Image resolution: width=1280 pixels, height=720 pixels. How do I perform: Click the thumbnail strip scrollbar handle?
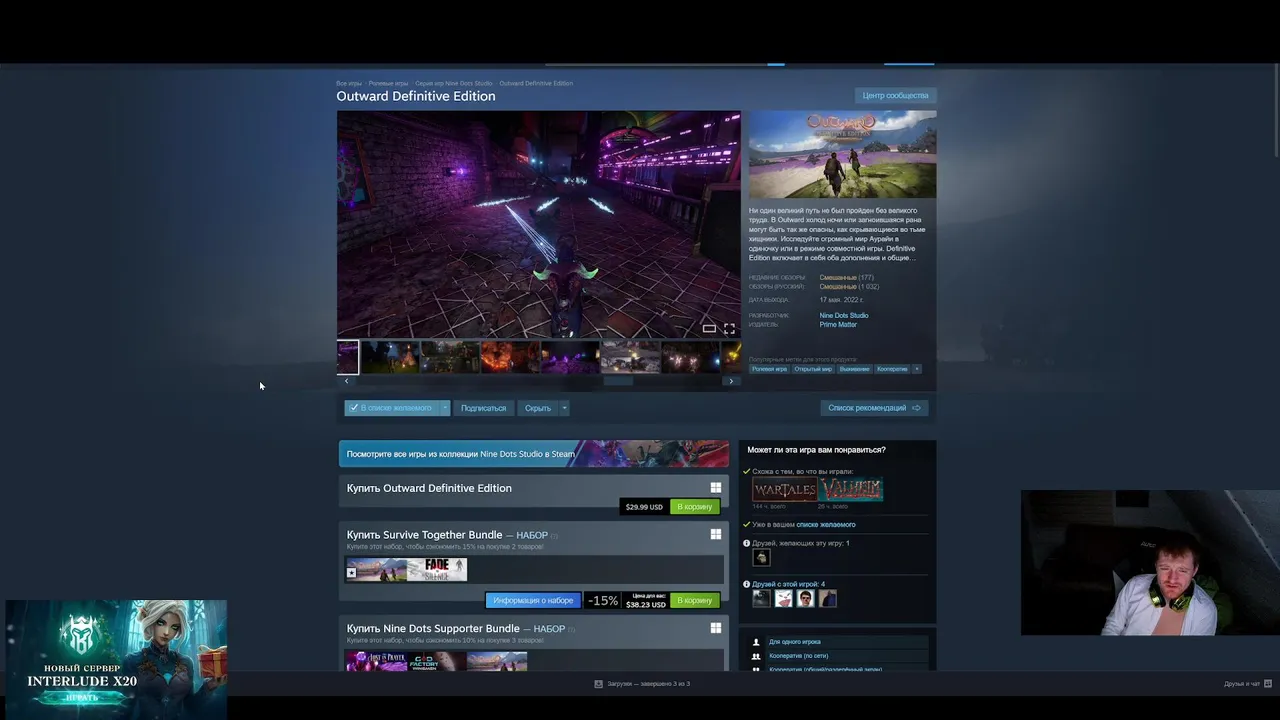618,381
